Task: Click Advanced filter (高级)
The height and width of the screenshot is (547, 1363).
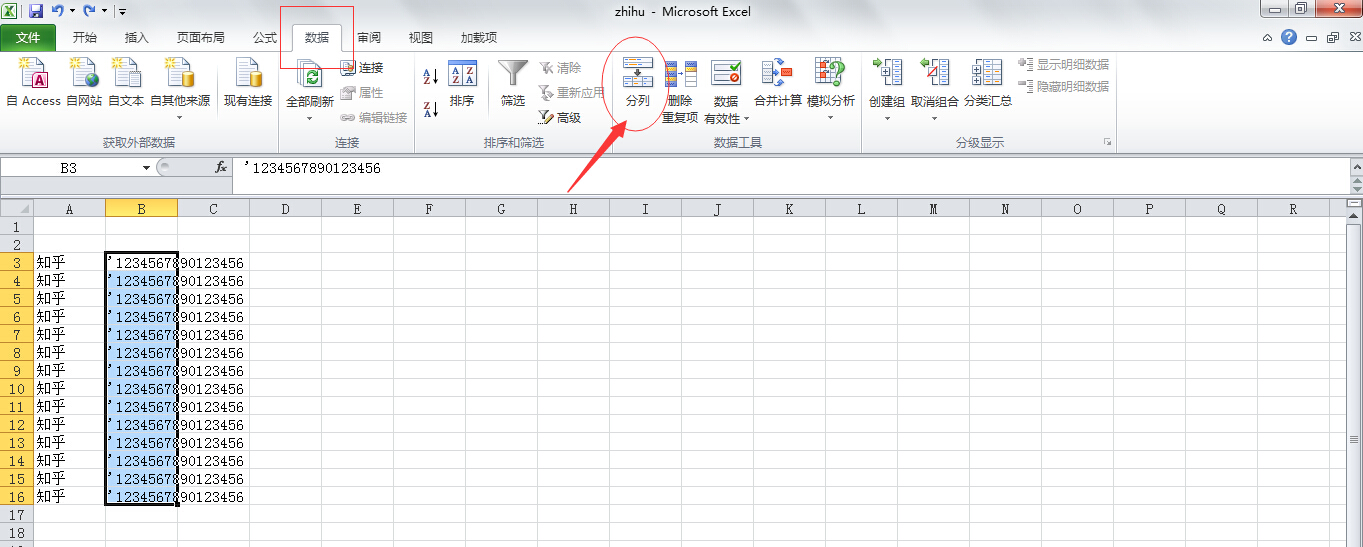Action: [560, 118]
